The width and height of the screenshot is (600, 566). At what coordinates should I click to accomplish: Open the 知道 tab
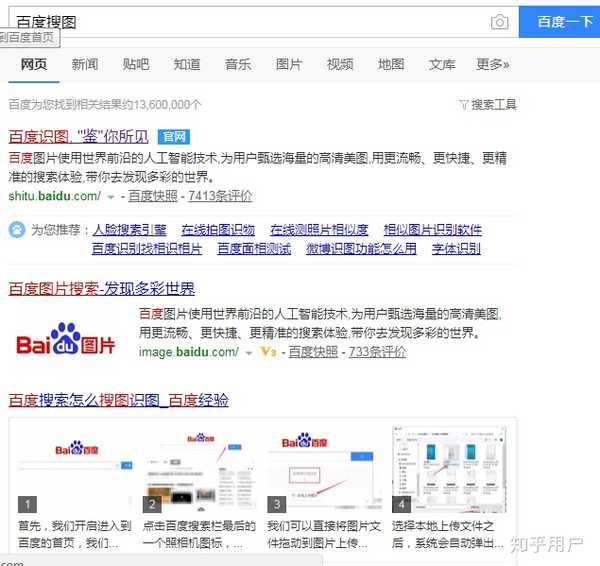coord(187,64)
